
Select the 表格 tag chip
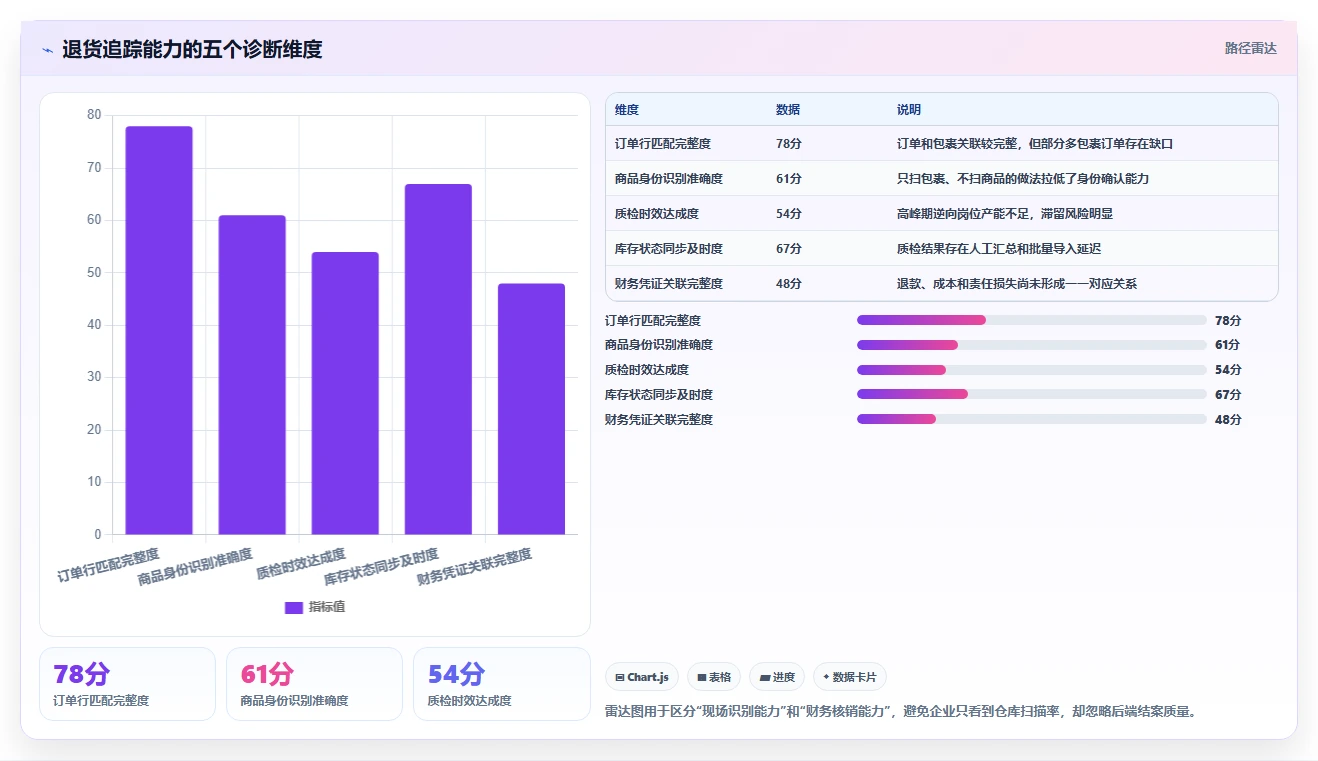coord(714,677)
